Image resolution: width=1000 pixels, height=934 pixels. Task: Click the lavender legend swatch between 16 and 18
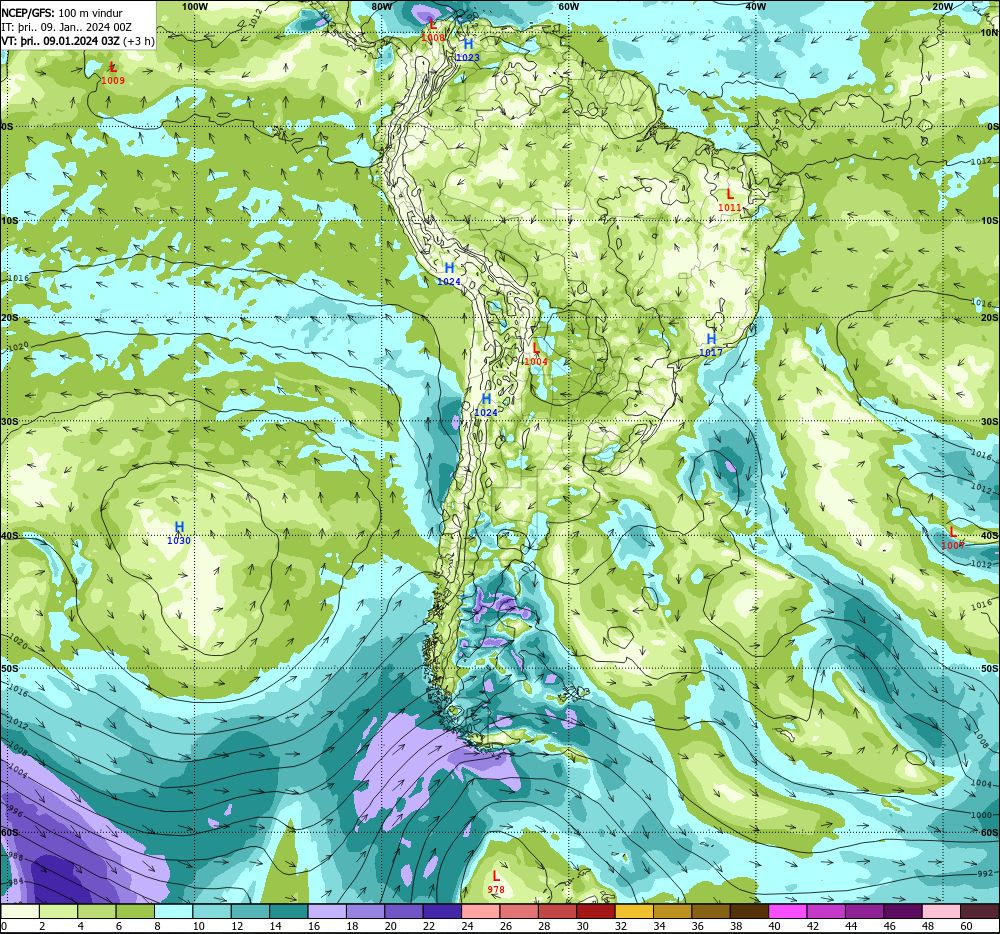pyautogui.click(x=327, y=911)
